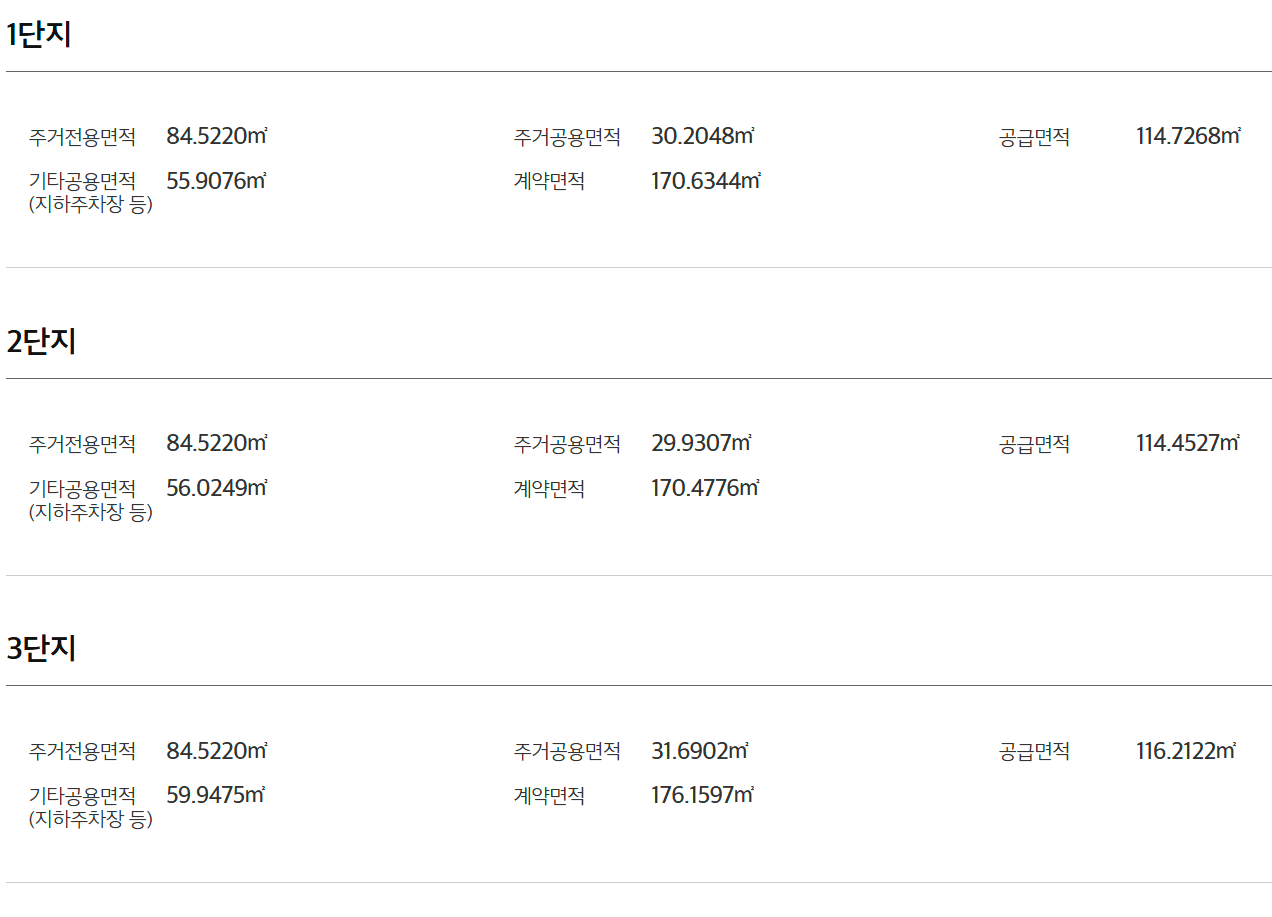Viewport: 1272px width, 917px height.
Task: Click the 계약면적 label under 2단지
Action: point(549,489)
